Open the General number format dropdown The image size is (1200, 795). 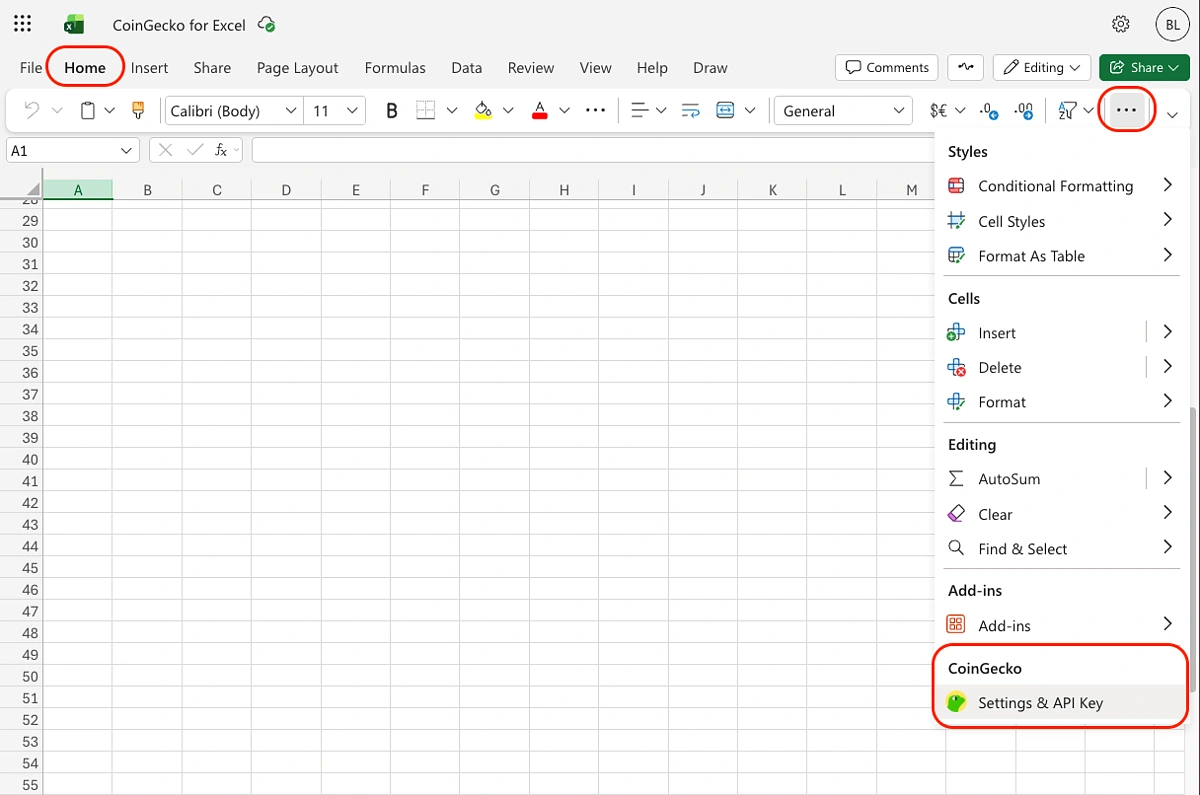(x=843, y=110)
